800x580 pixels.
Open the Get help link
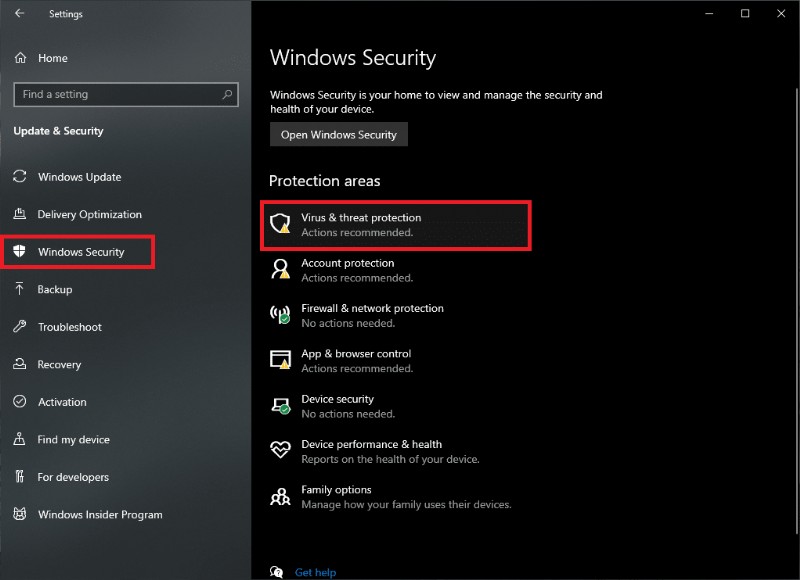click(315, 572)
